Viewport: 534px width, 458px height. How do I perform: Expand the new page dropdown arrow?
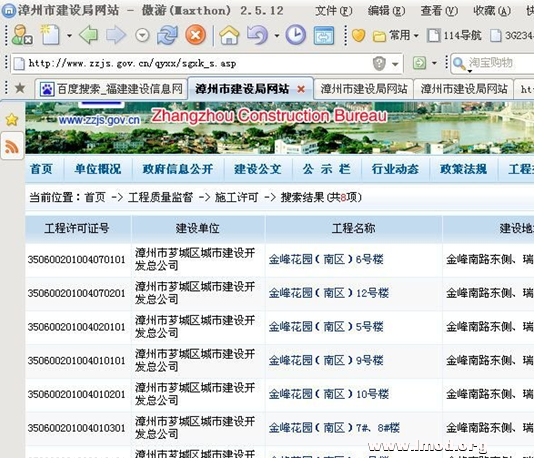[x=69, y=35]
